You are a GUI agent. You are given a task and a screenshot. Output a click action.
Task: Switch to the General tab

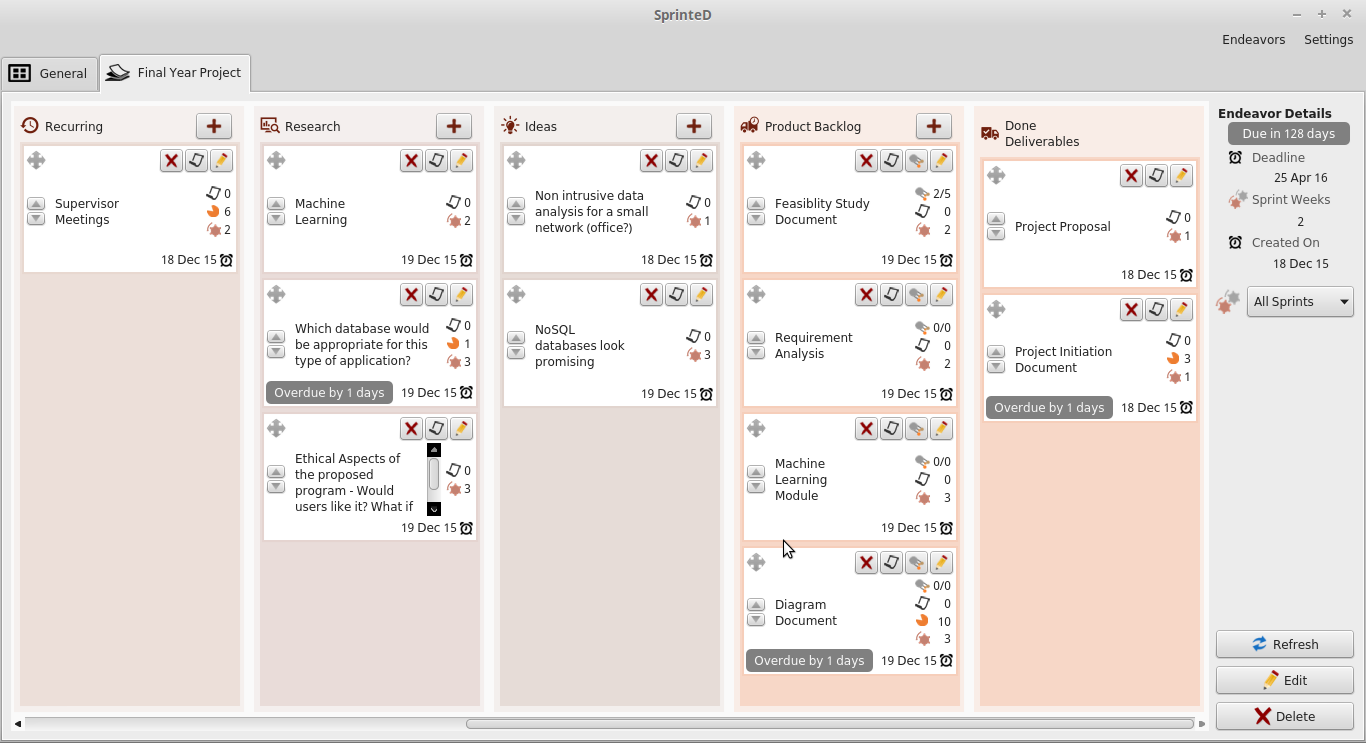(49, 73)
